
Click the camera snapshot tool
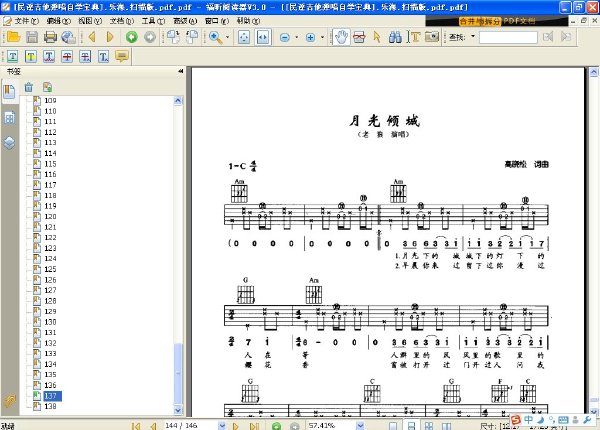432,37
